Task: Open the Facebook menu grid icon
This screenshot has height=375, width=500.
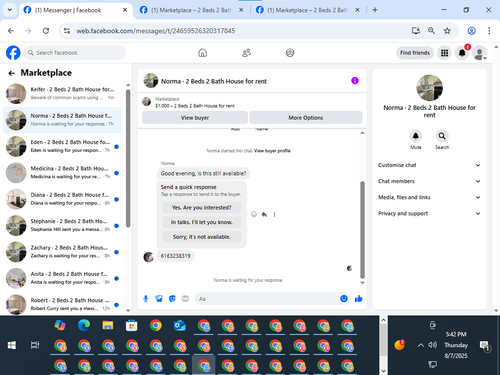Action: [x=444, y=53]
